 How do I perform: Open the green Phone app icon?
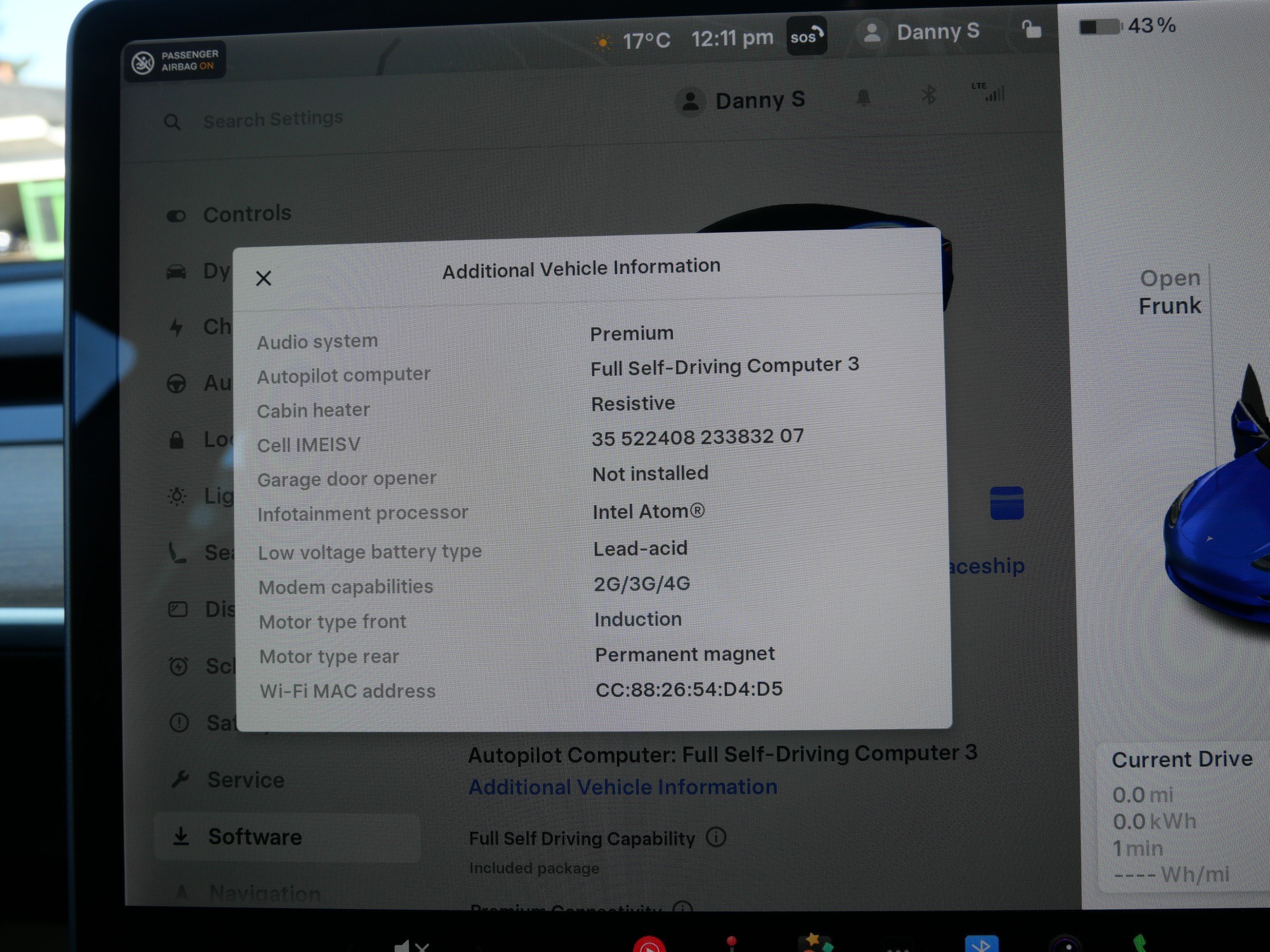point(1140,944)
